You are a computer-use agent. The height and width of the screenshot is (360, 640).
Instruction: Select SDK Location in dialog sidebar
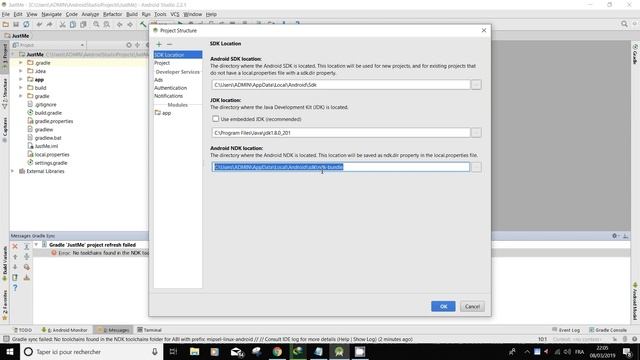tap(178, 55)
